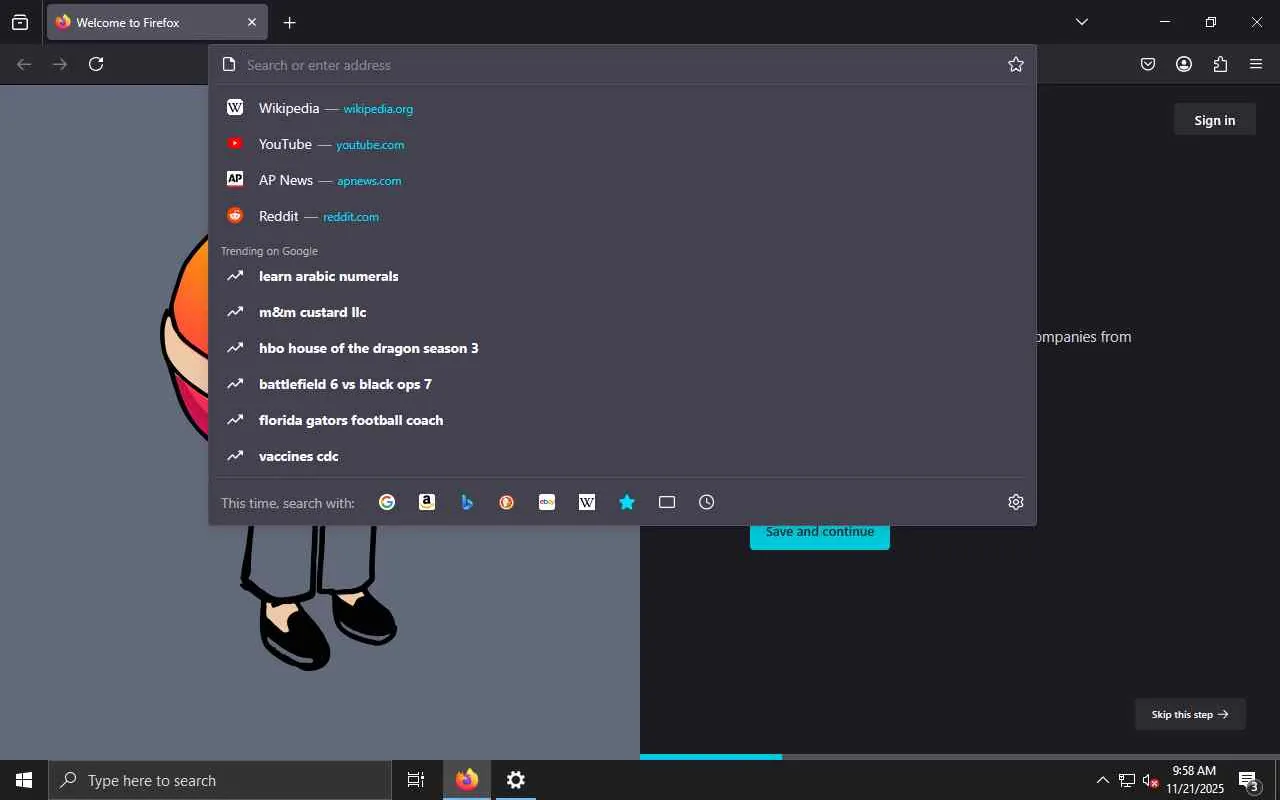Screen dimensions: 1280x800
Task: Select the YouTube suggestion
Action: click(622, 144)
